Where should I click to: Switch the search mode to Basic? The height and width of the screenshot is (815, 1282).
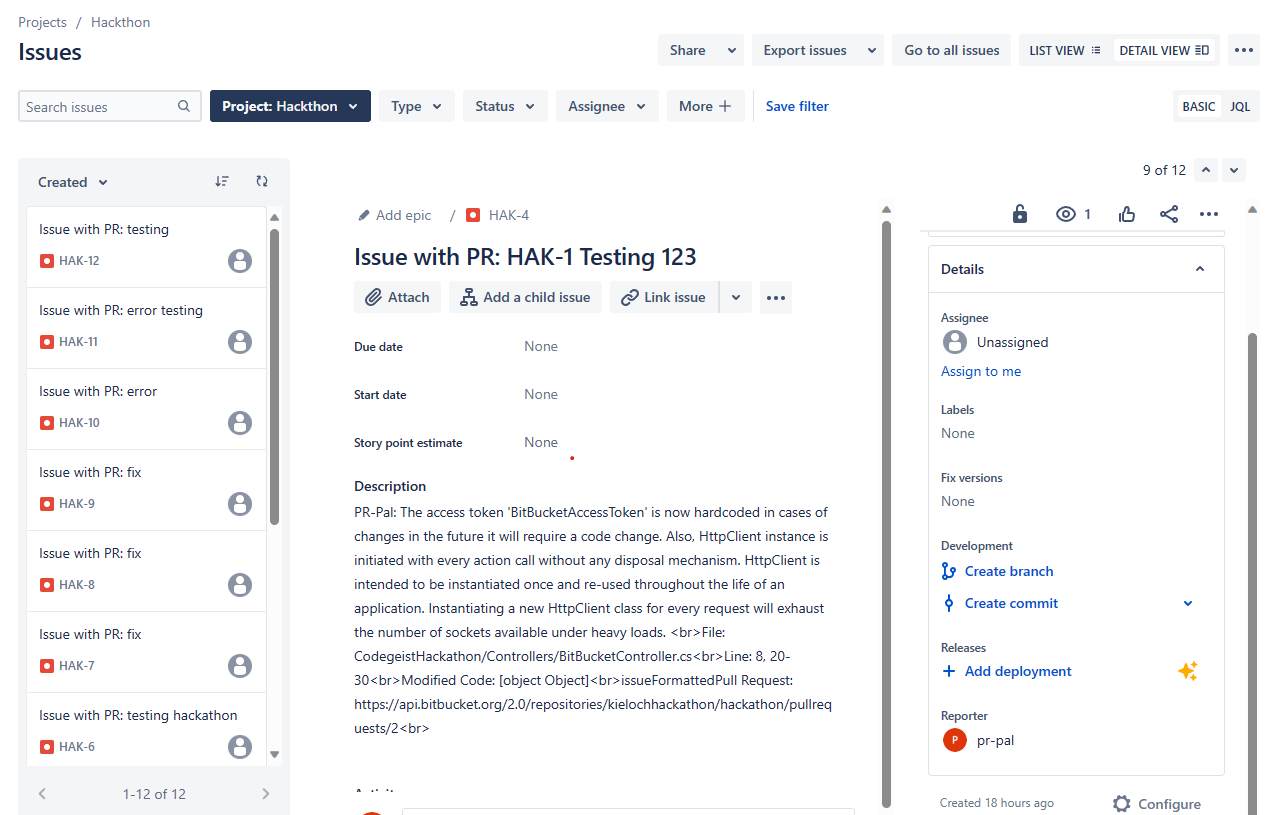coord(1199,106)
